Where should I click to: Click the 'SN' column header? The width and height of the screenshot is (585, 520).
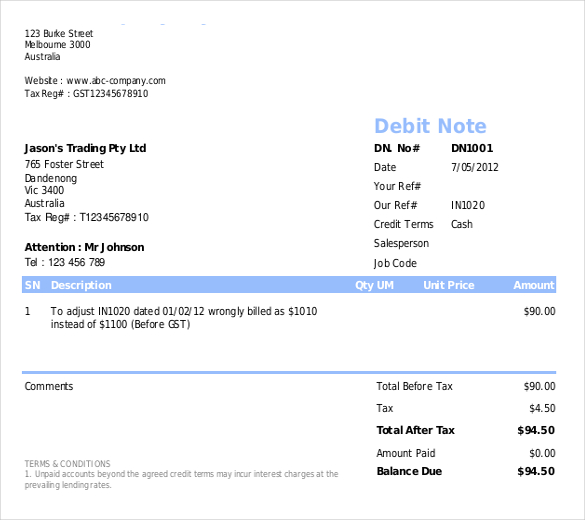[32, 285]
